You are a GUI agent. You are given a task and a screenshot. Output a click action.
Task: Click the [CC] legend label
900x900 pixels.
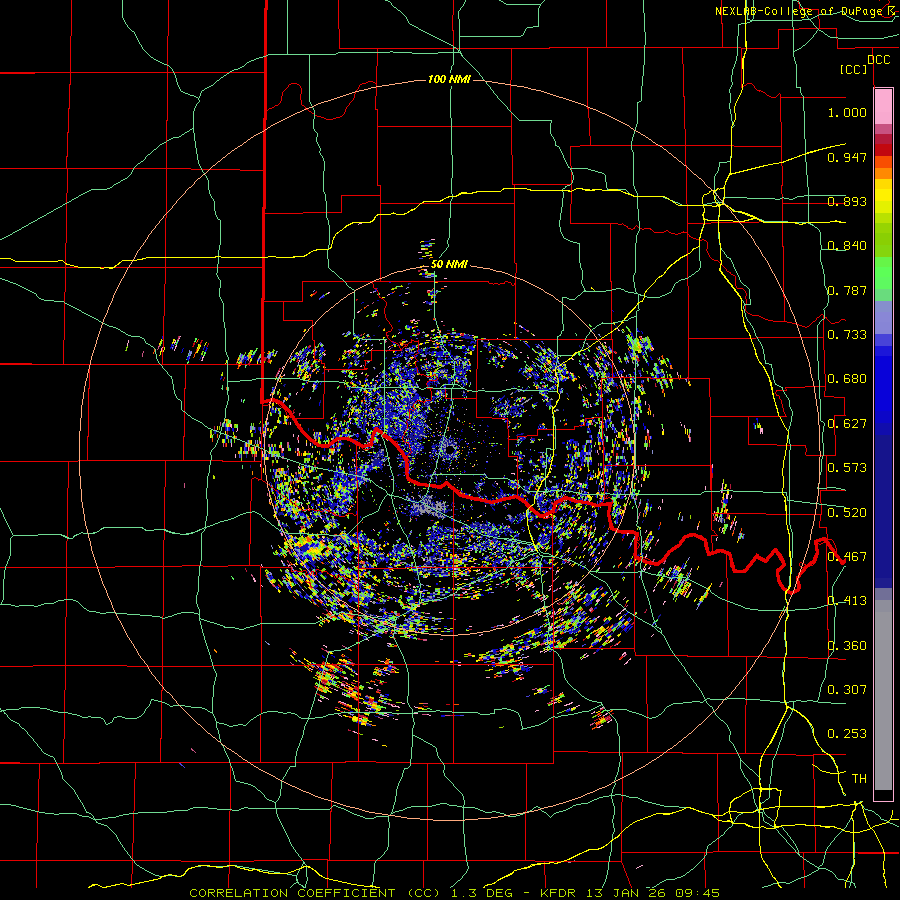point(854,70)
